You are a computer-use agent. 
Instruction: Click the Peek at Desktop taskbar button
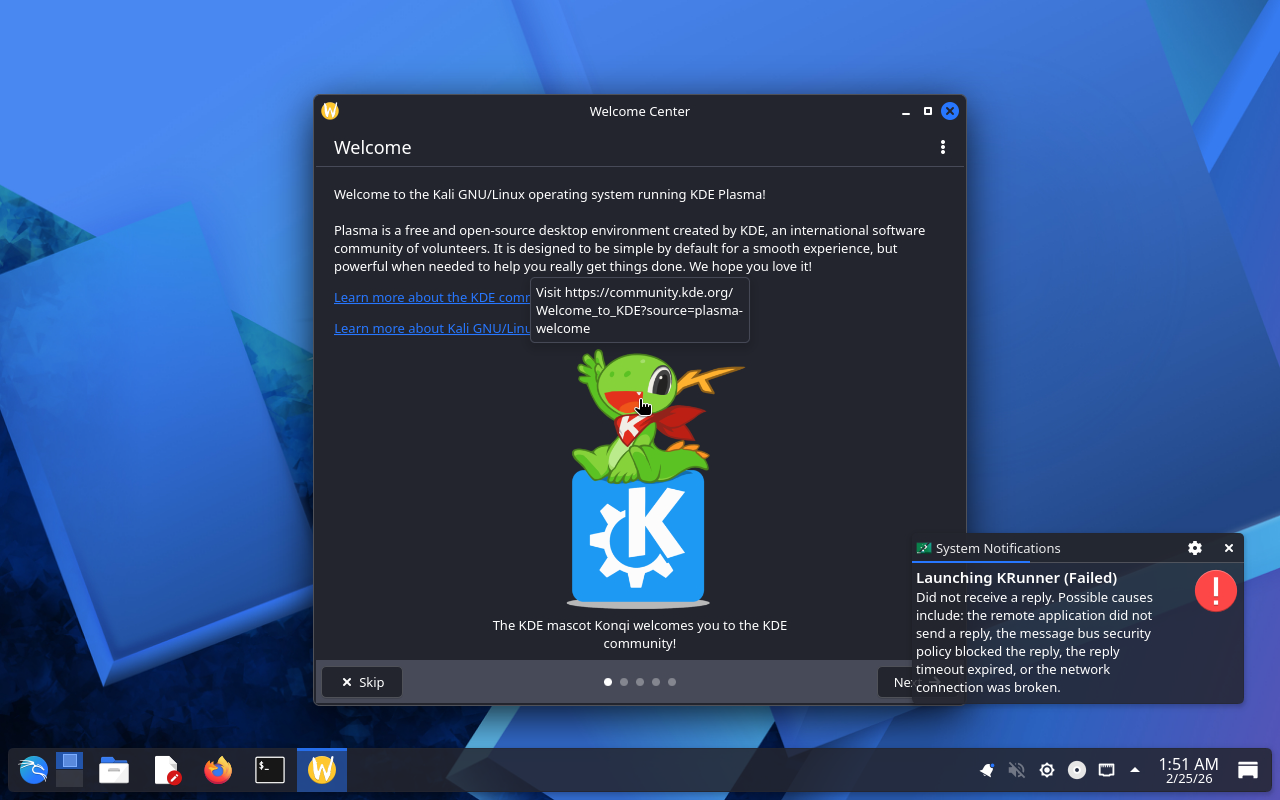tap(1248, 770)
